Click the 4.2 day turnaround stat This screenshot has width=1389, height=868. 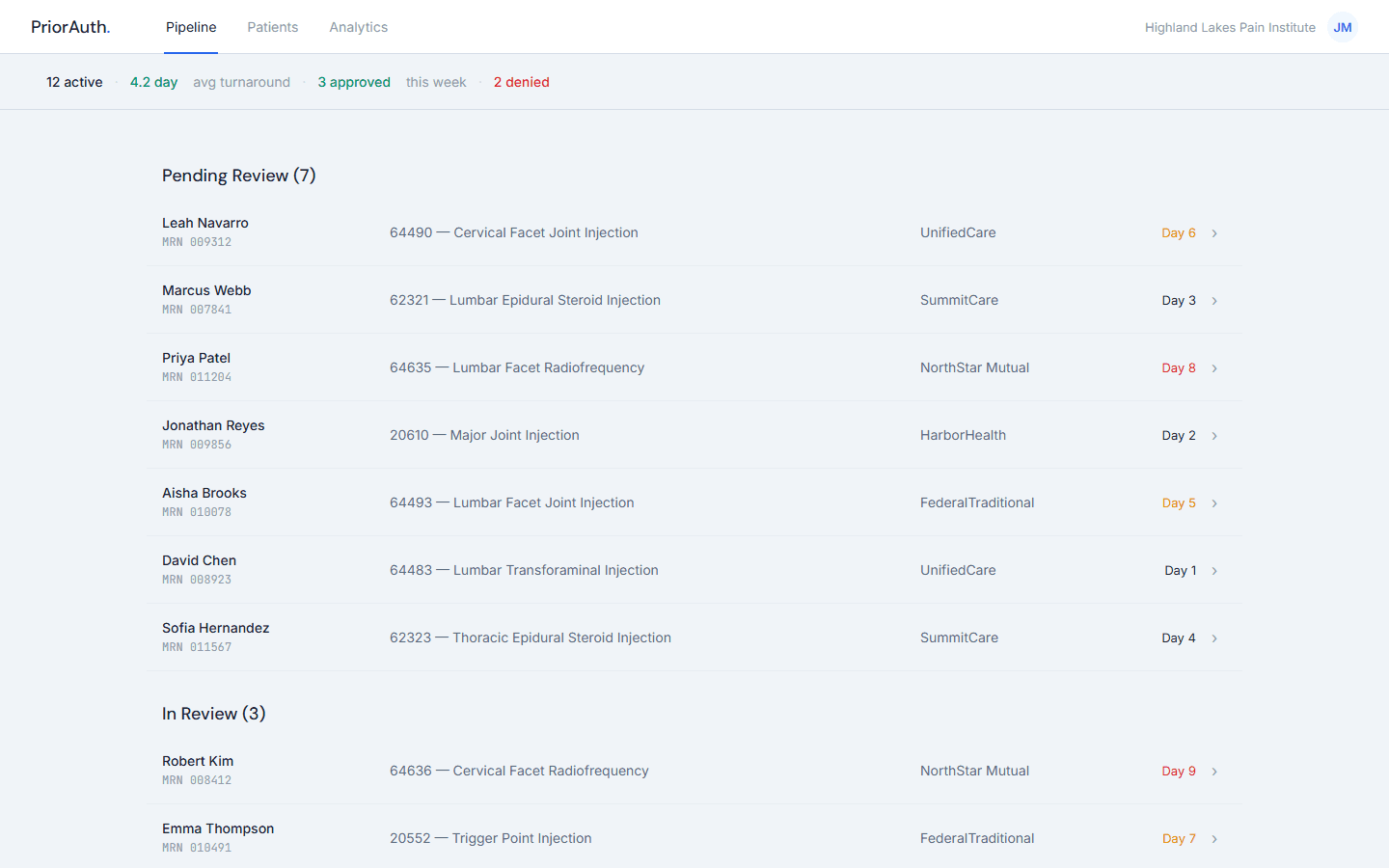[x=154, y=82]
